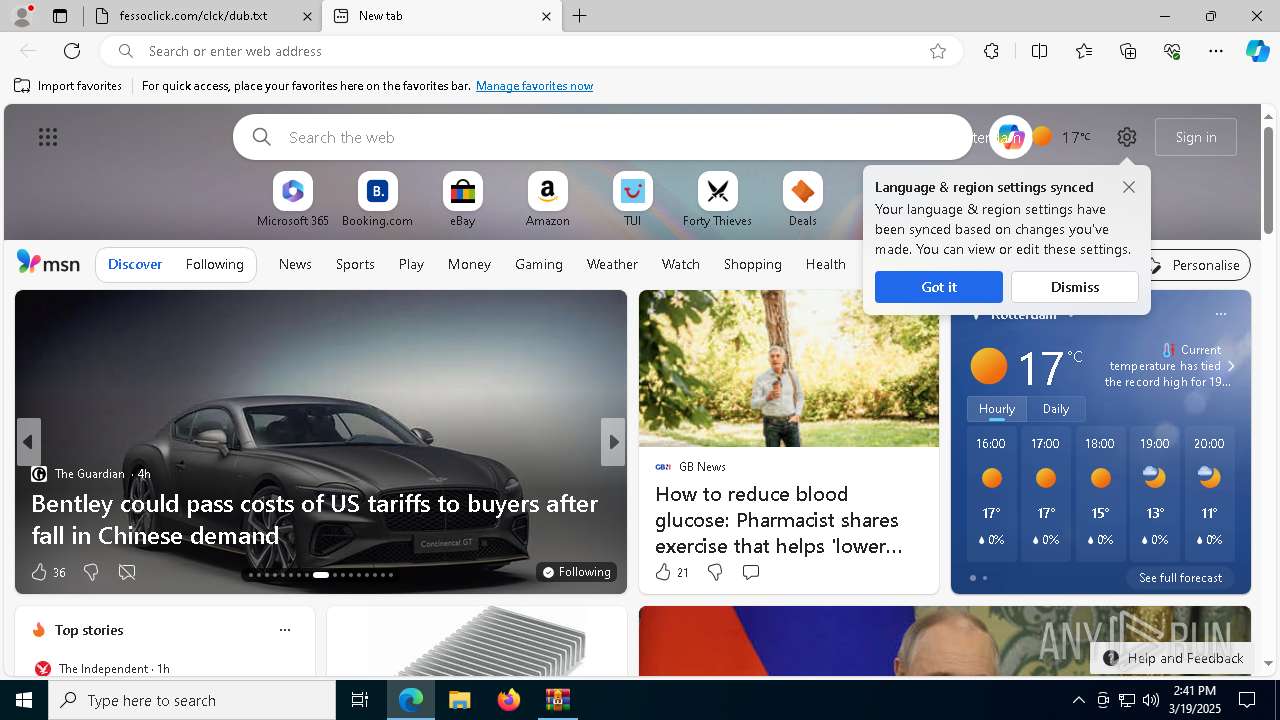Show the next carousel story
The width and height of the screenshot is (1280, 720).
click(613, 442)
